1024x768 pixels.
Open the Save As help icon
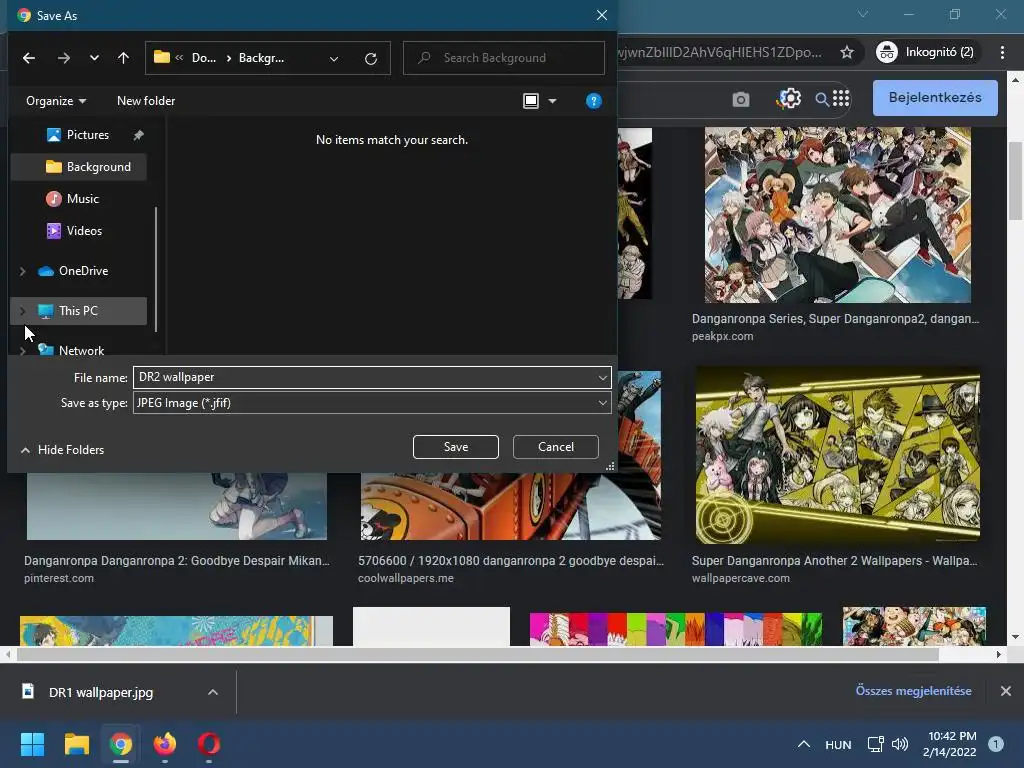click(594, 101)
